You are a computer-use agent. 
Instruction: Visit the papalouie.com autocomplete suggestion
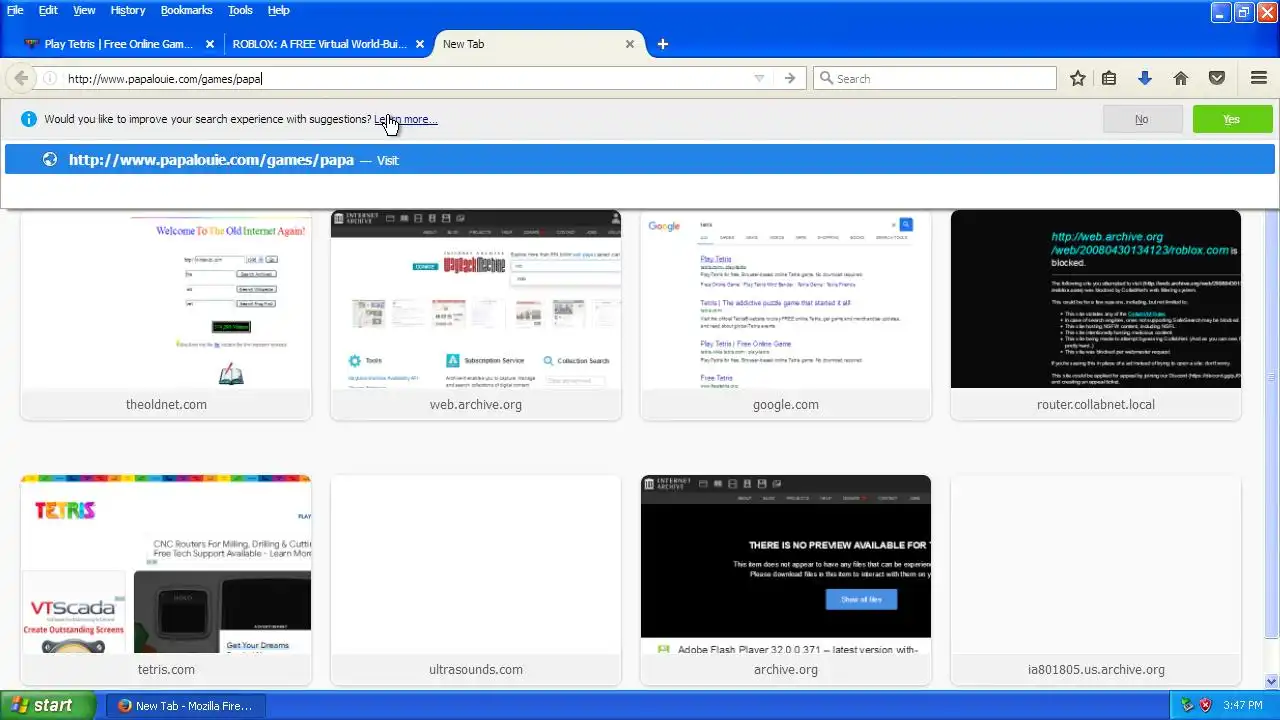(x=640, y=160)
